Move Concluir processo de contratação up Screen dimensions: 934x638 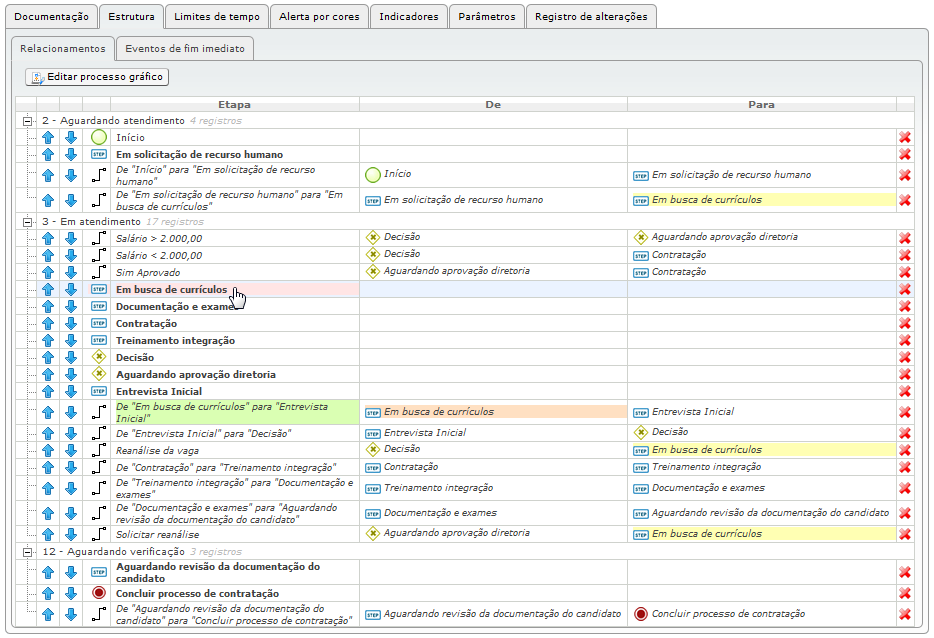pyautogui.click(x=48, y=593)
